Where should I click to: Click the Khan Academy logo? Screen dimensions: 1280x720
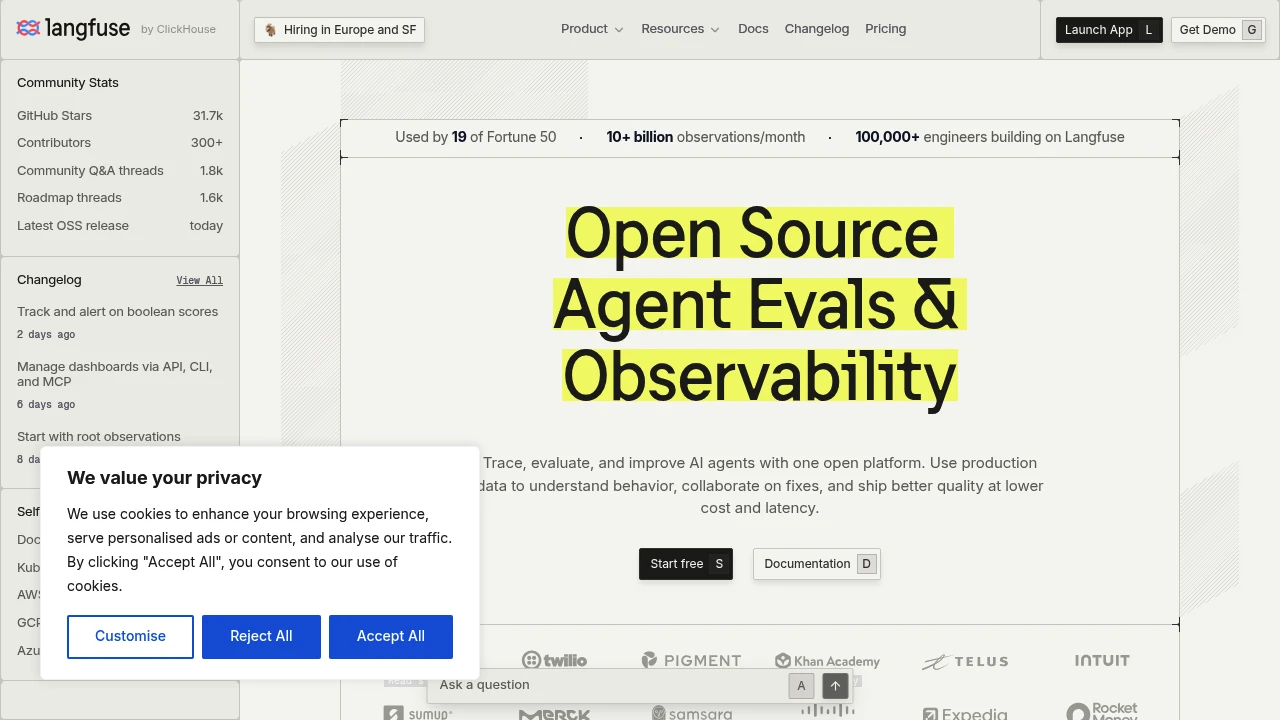click(827, 661)
